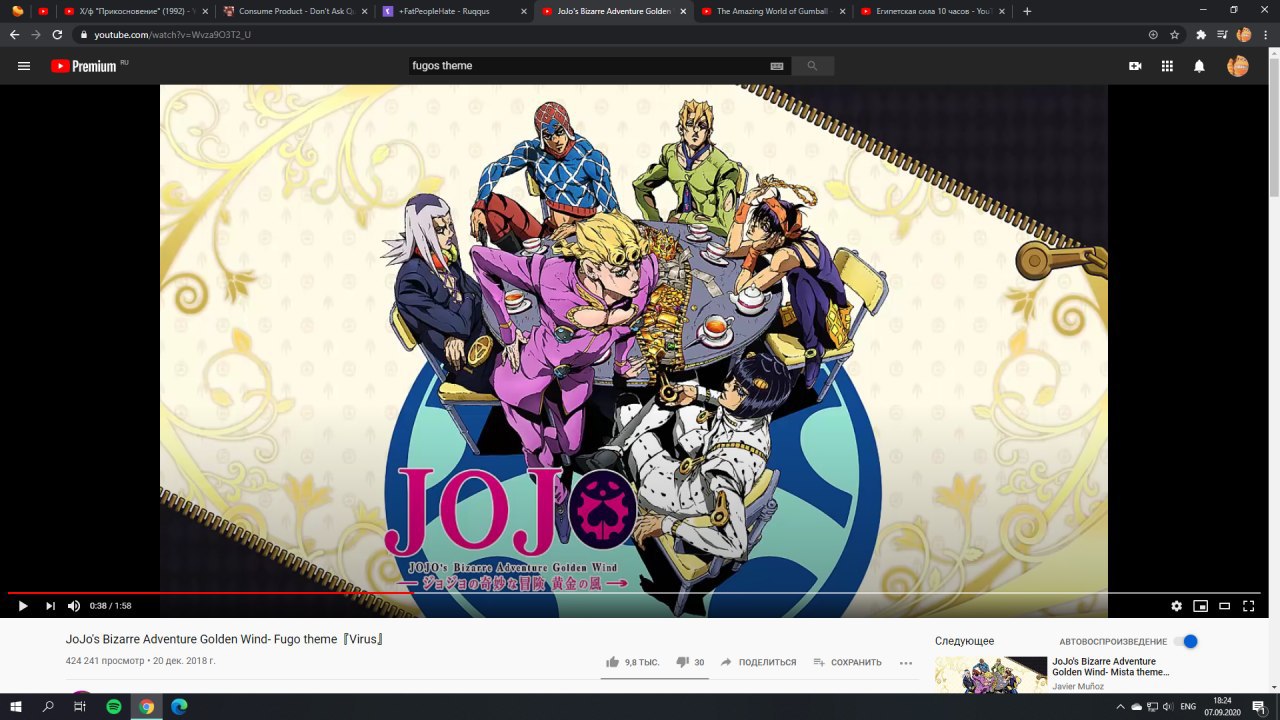This screenshot has width=1280, height=720.
Task: Open the create video camera icon
Action: coord(1135,66)
